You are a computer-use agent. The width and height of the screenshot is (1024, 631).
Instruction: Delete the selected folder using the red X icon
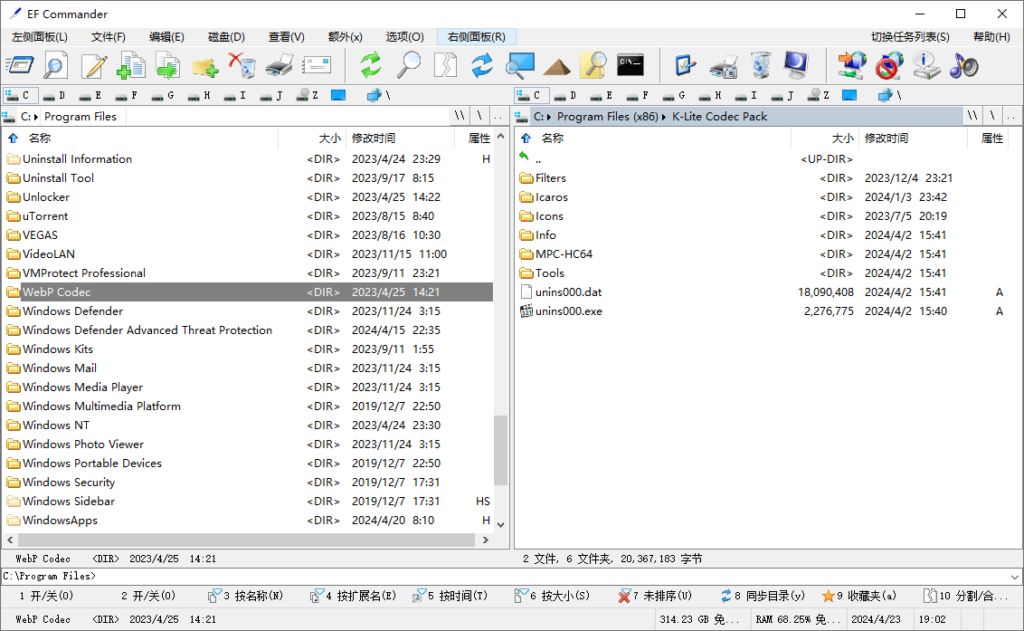[x=244, y=66]
